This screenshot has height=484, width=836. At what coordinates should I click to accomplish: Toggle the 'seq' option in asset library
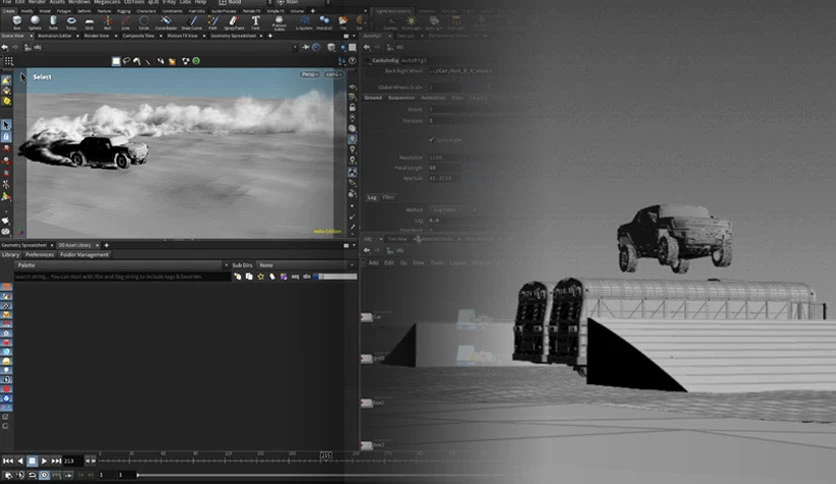[x=295, y=277]
